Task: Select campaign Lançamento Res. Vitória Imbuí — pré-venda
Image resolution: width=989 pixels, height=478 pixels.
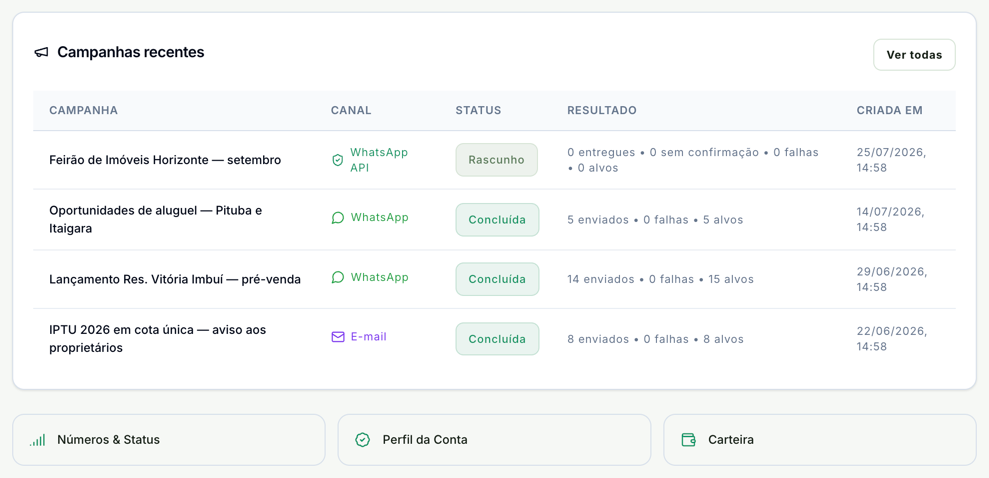Action: [x=175, y=279]
